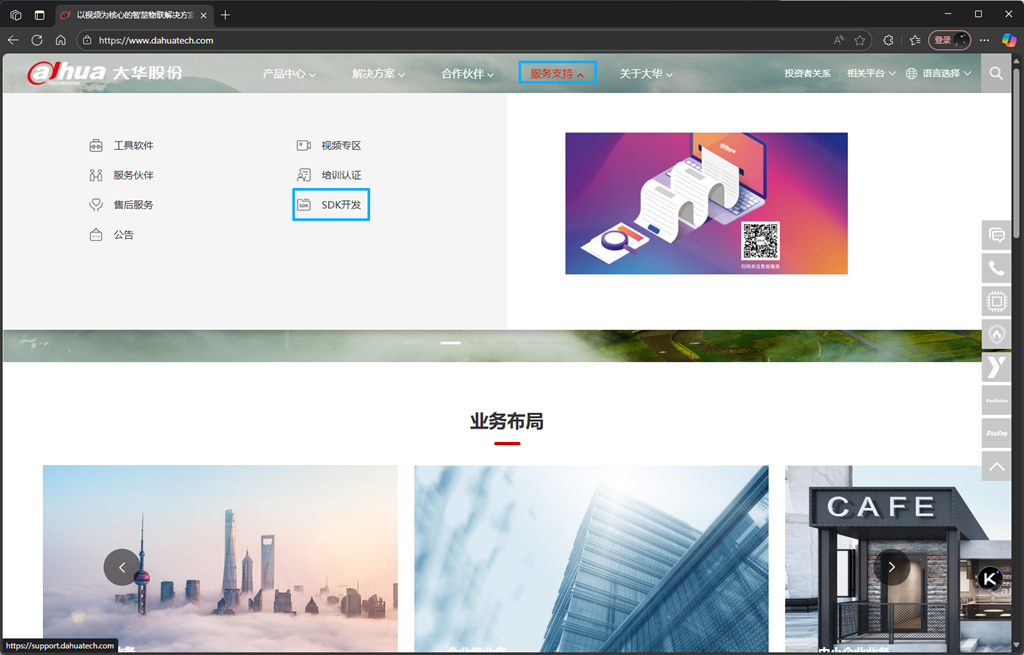Click the carousel next arrow button
This screenshot has width=1024, height=655.
click(891, 567)
